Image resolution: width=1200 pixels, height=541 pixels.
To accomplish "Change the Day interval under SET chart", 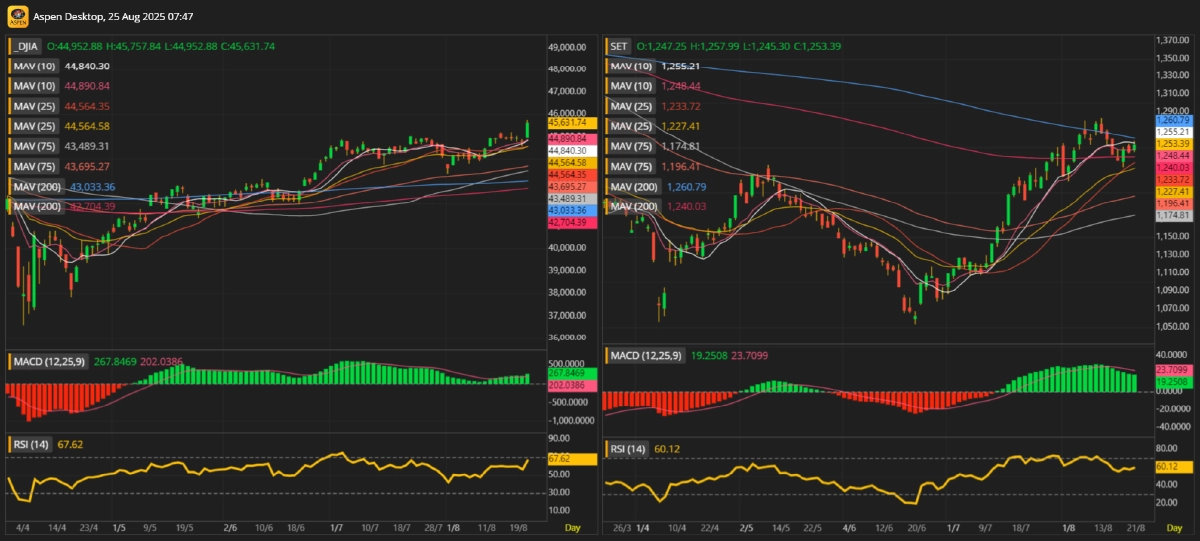I will click(x=1174, y=527).
